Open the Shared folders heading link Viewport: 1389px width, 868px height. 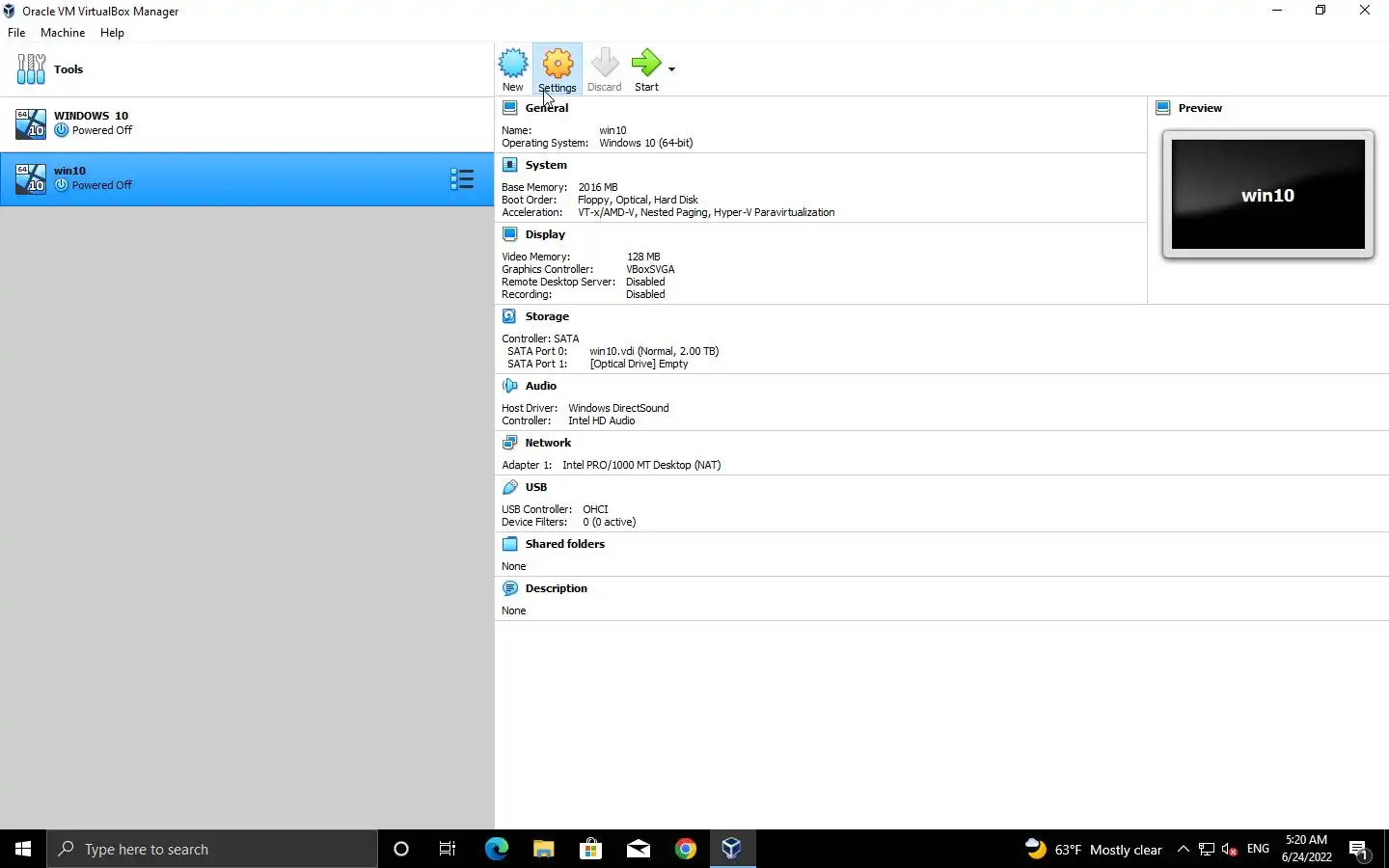[x=565, y=544]
